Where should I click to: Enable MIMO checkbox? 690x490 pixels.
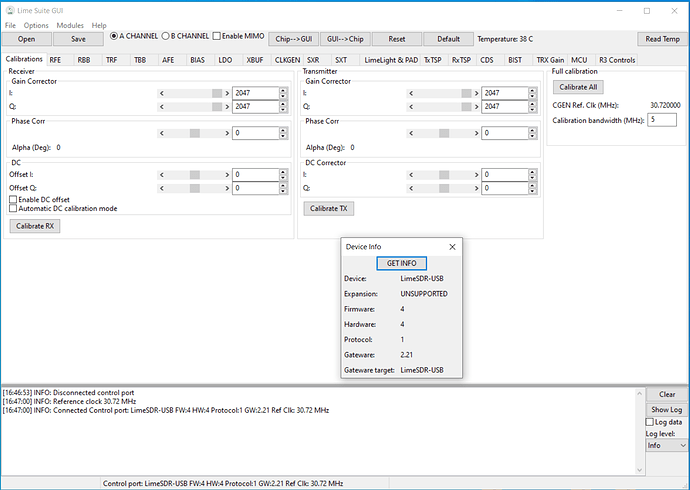pyautogui.click(x=217, y=36)
